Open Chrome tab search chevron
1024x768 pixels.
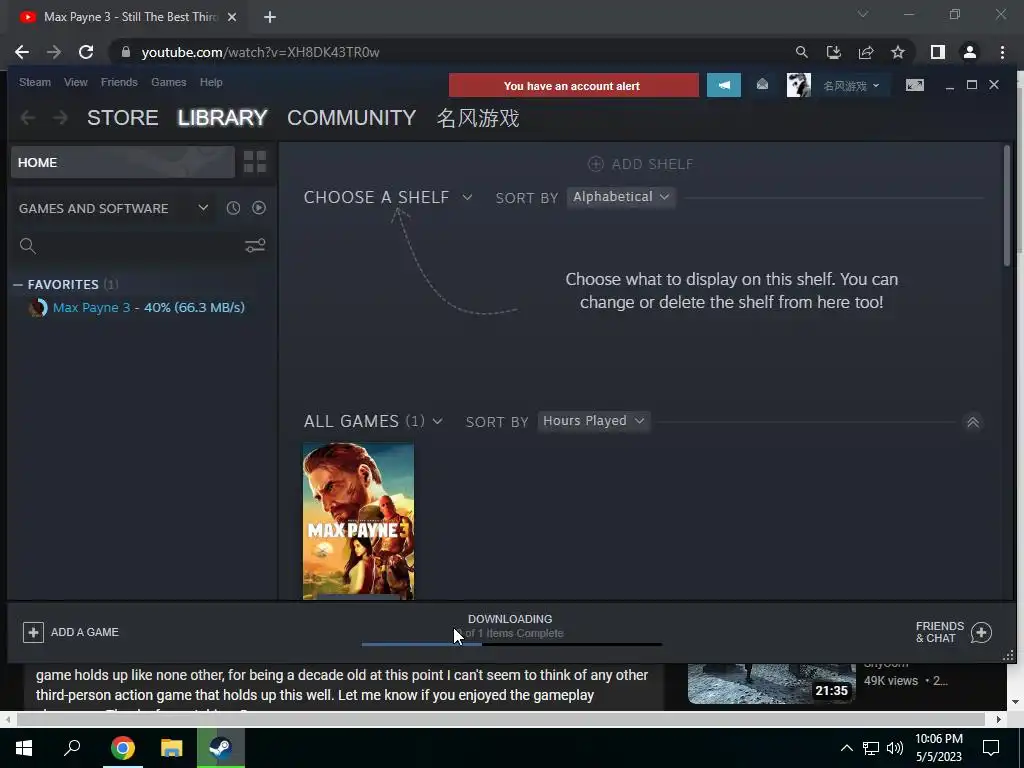[x=863, y=14]
